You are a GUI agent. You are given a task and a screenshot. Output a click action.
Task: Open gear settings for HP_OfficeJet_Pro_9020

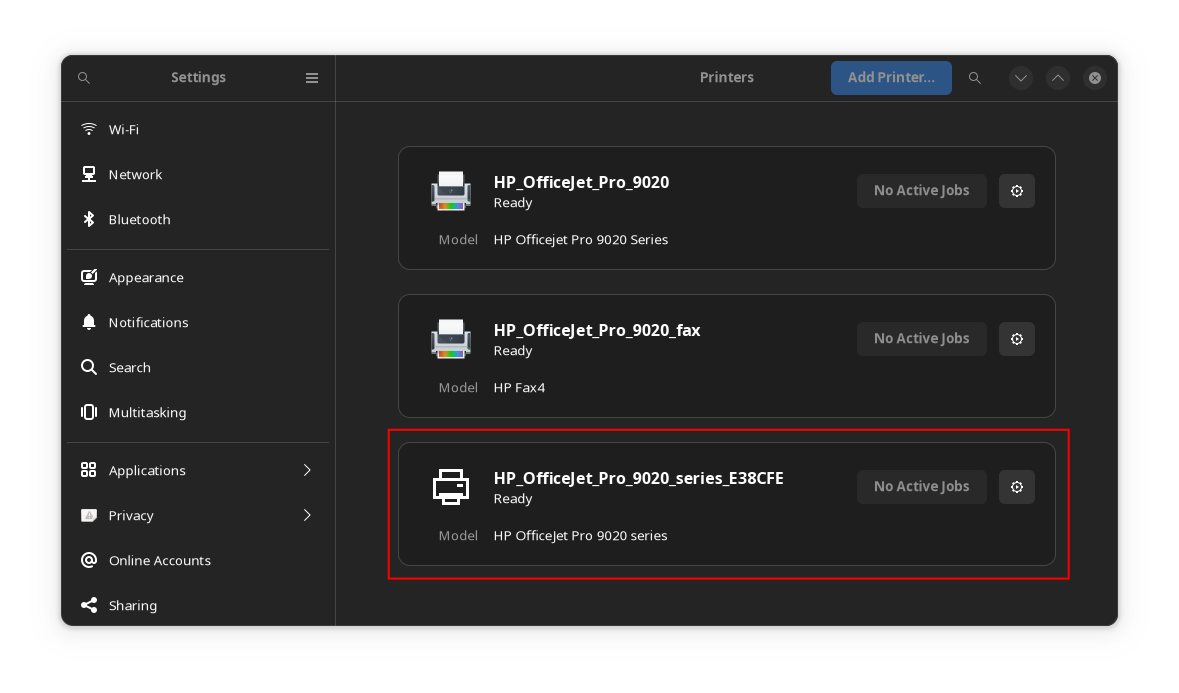1017,191
